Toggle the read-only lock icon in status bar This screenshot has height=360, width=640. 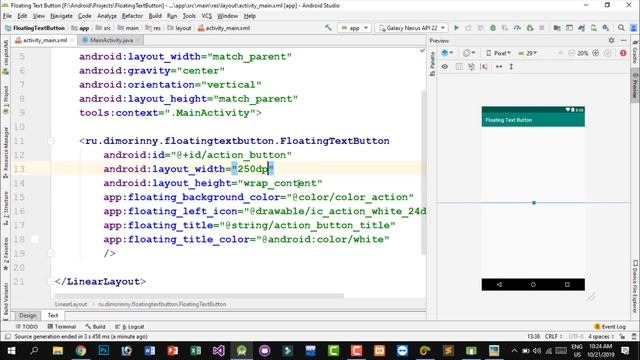[622, 337]
